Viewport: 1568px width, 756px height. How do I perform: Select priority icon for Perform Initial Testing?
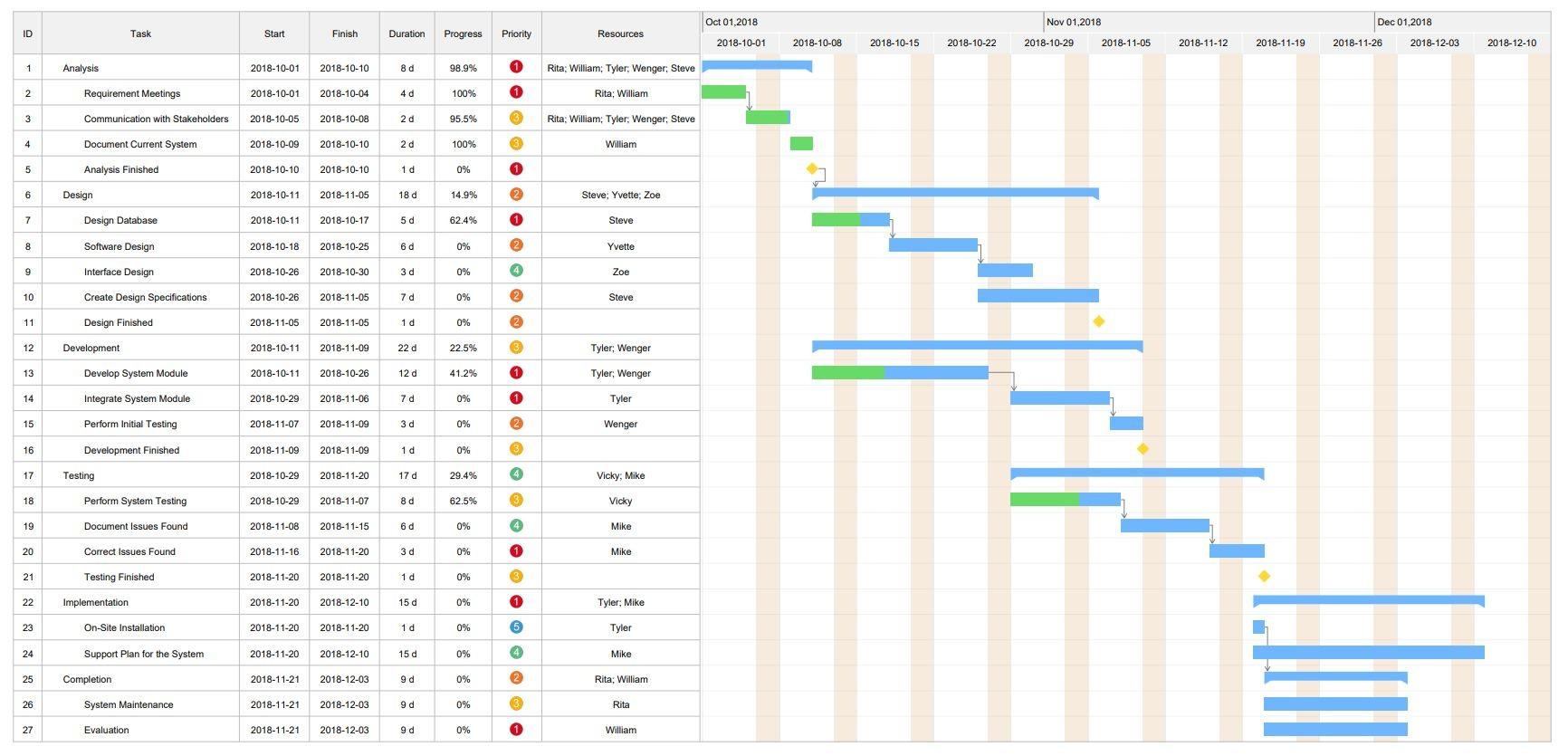point(516,423)
